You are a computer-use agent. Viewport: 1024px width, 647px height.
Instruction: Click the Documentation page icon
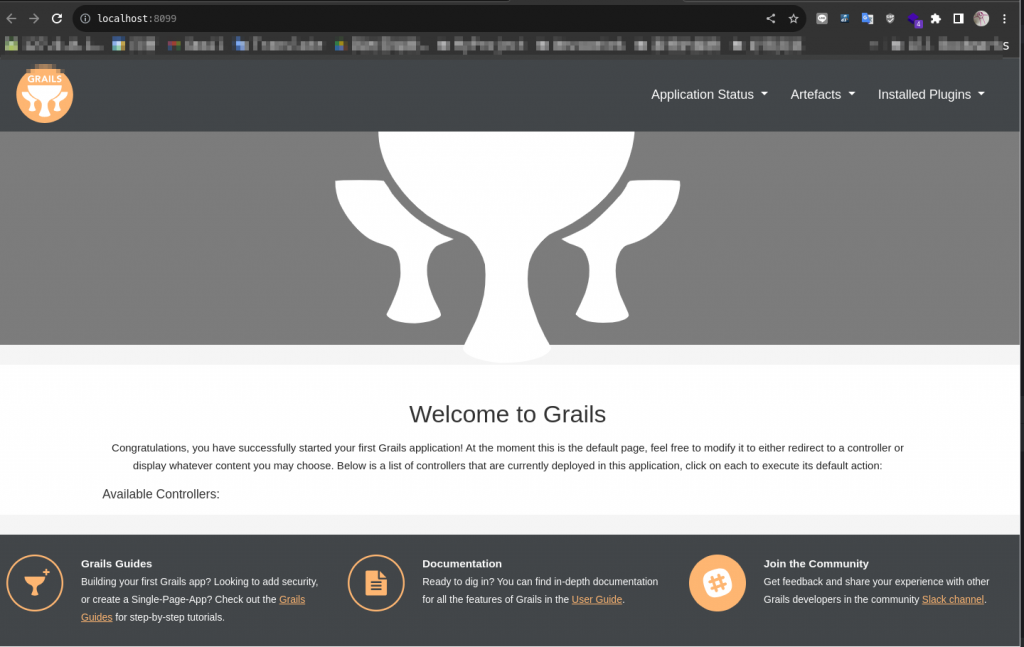pos(376,582)
